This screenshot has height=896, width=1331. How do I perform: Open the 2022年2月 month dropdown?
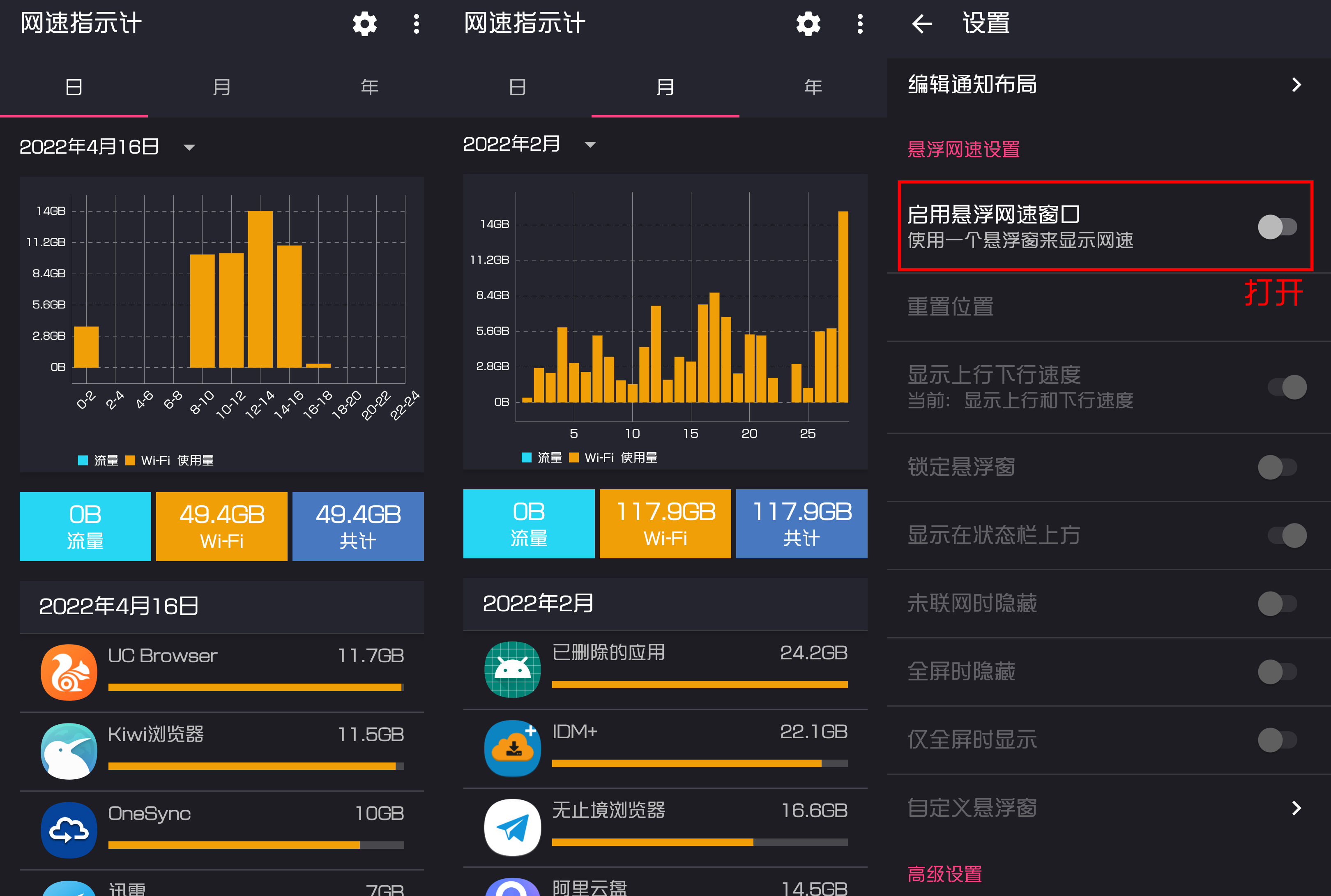coord(590,145)
